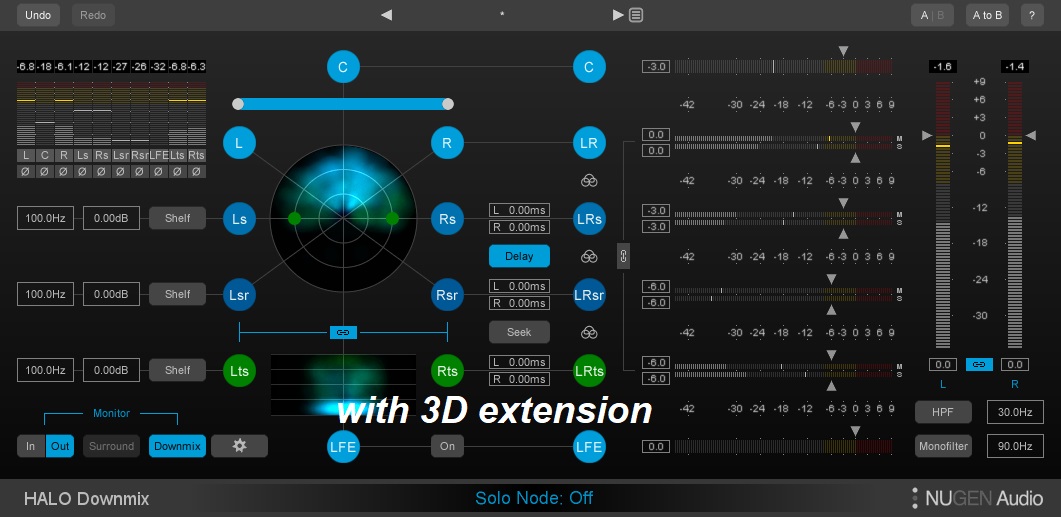Select the green Rts node
The image size is (1061, 517).
click(x=447, y=371)
